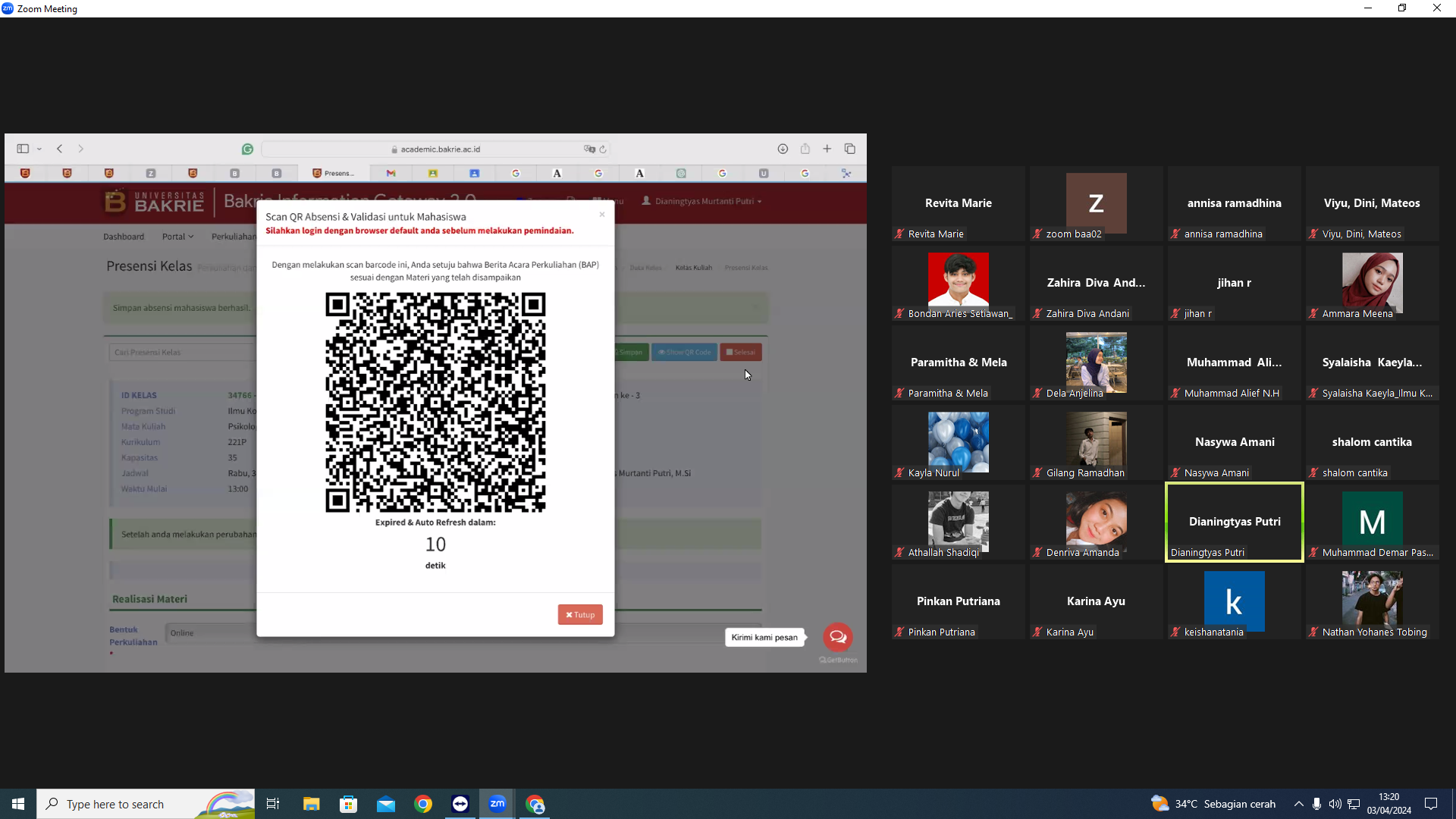Open TeamViewer from the taskbar
This screenshot has width=1456, height=819.
[x=460, y=804]
